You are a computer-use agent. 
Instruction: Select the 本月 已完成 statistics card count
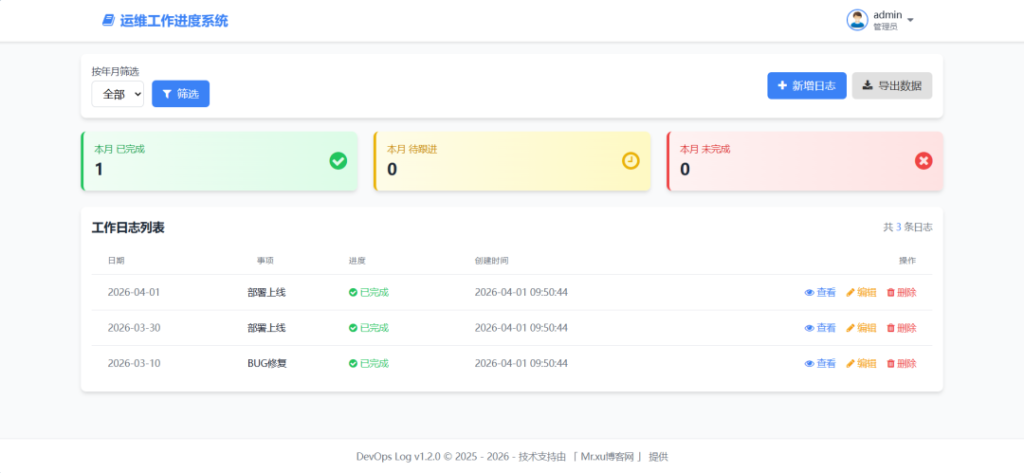[x=99, y=170]
